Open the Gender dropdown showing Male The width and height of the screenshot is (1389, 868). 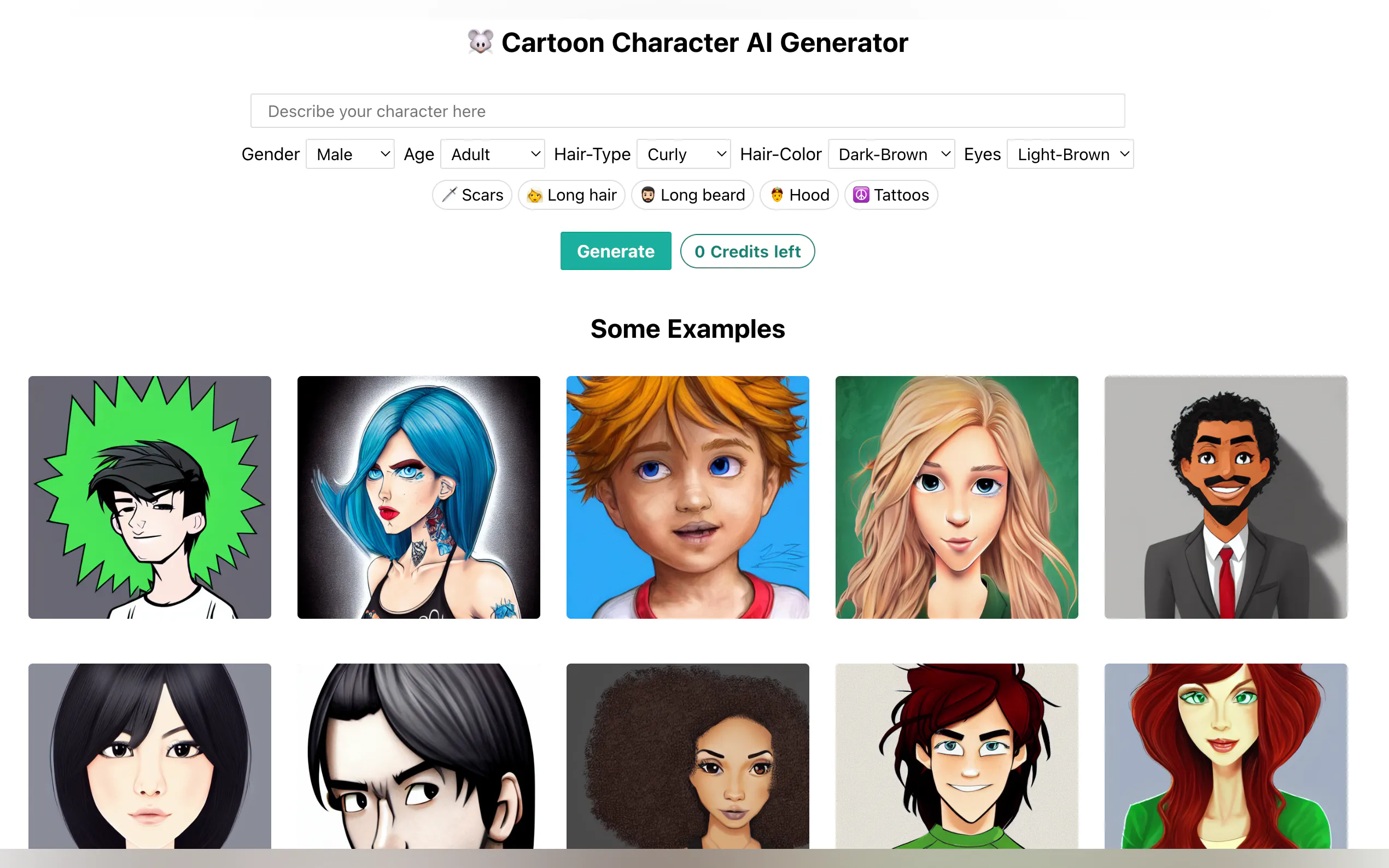349,154
